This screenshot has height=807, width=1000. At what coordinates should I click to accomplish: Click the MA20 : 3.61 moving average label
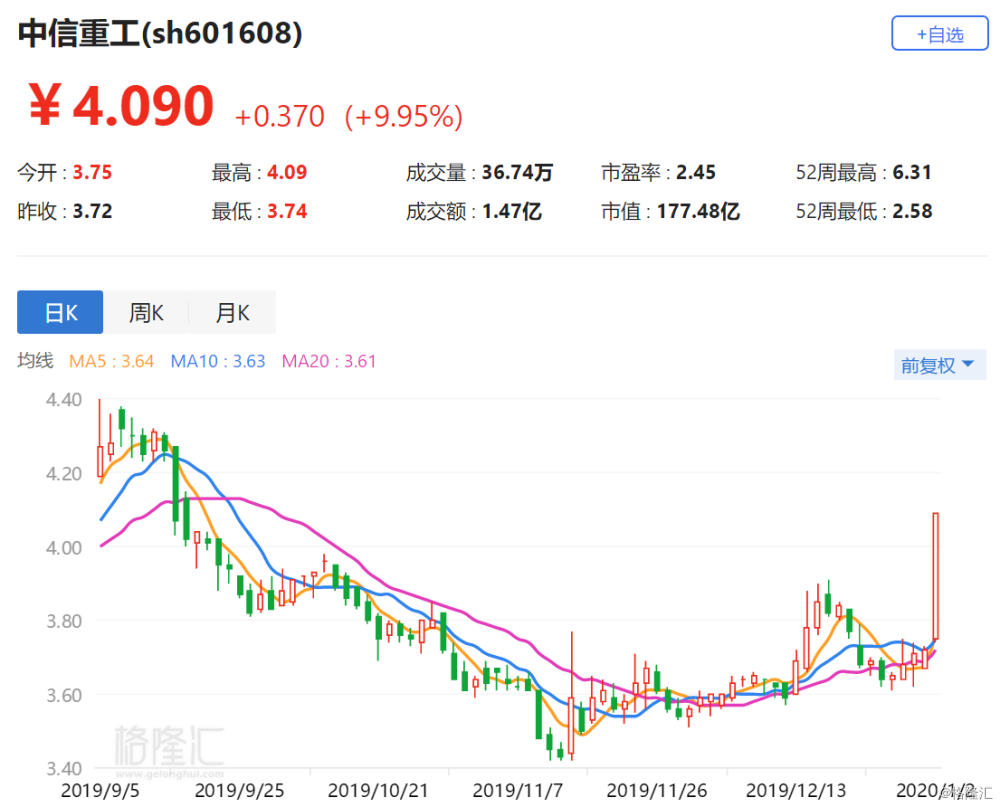click(328, 361)
